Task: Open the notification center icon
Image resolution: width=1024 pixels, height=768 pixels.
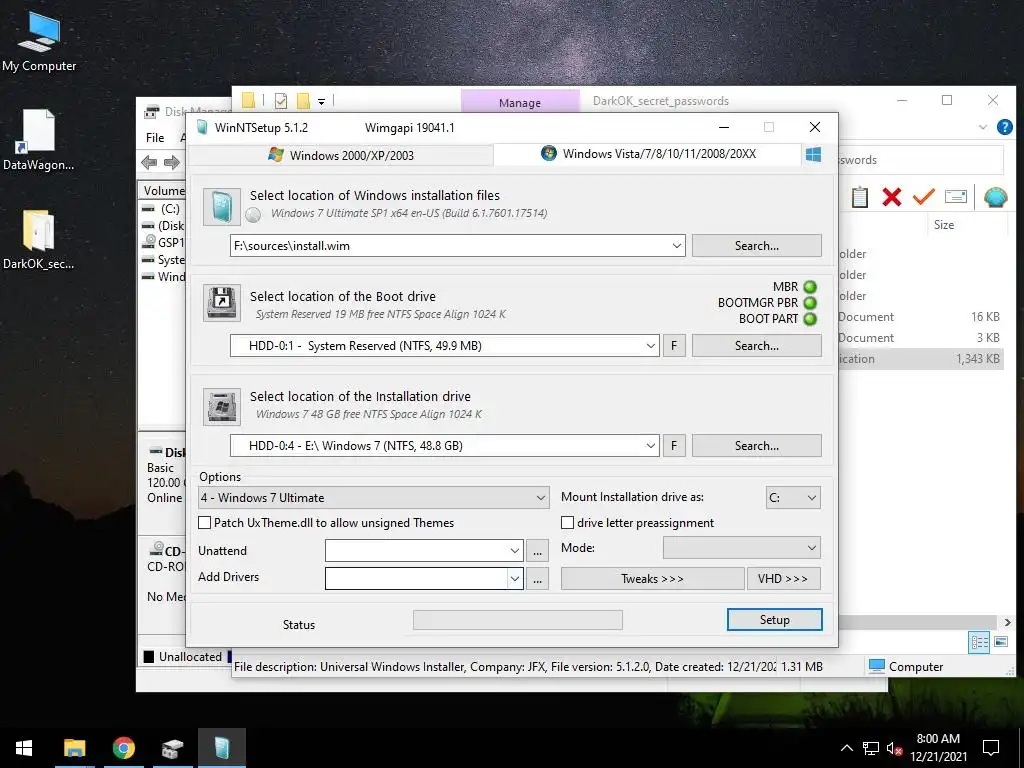Action: point(991,748)
